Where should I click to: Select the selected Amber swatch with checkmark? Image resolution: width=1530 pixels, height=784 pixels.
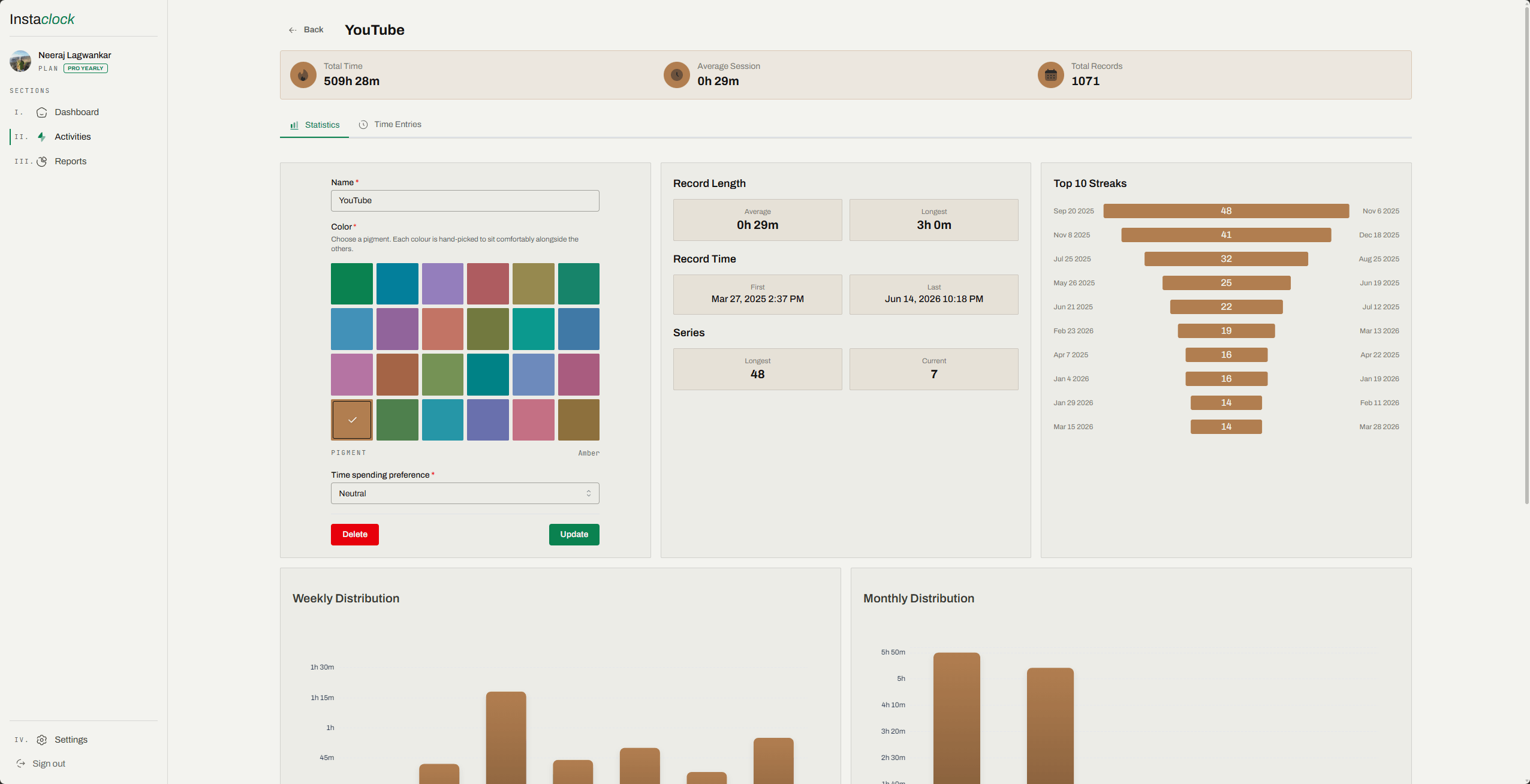[352, 420]
